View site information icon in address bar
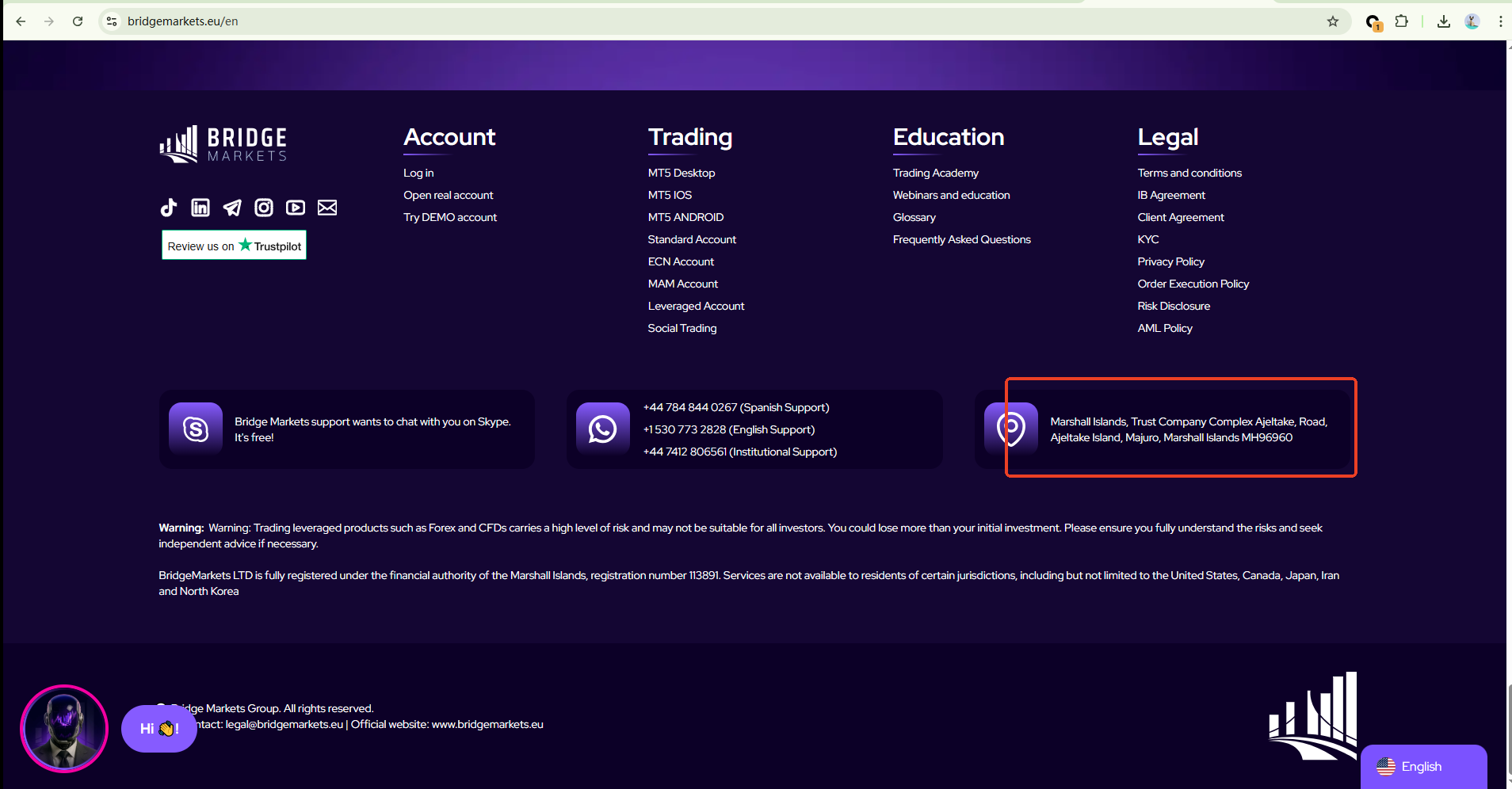 [112, 21]
